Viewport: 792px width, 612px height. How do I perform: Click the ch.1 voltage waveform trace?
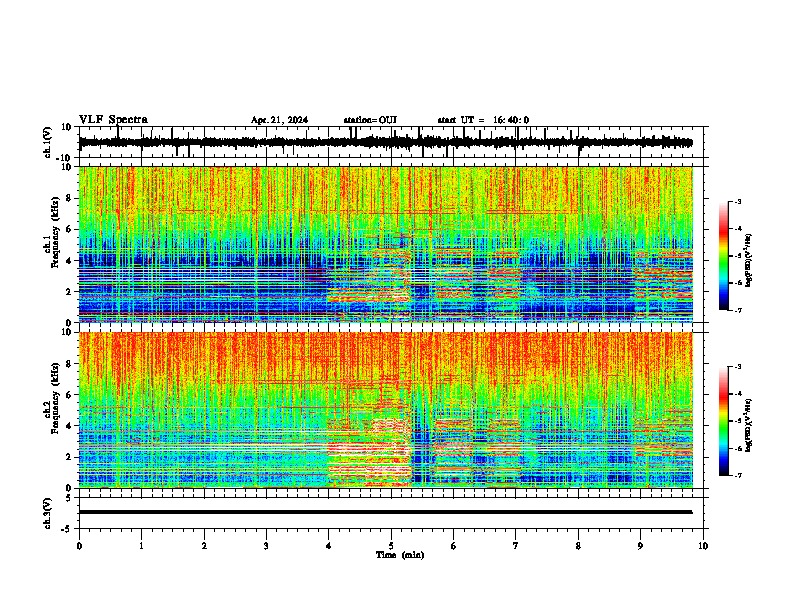tap(385, 142)
